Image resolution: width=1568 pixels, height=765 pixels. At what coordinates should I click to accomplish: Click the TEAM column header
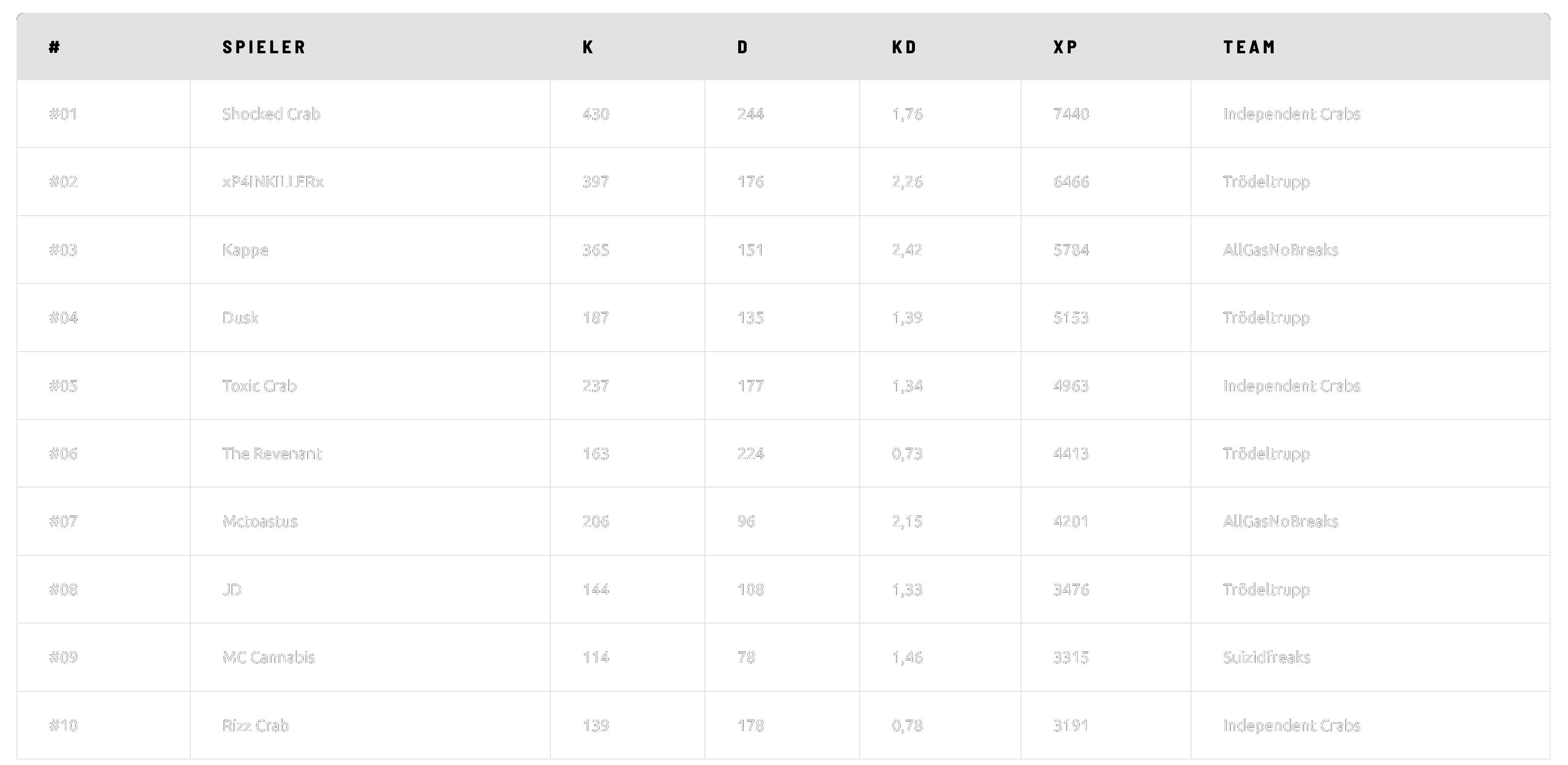click(x=1249, y=47)
